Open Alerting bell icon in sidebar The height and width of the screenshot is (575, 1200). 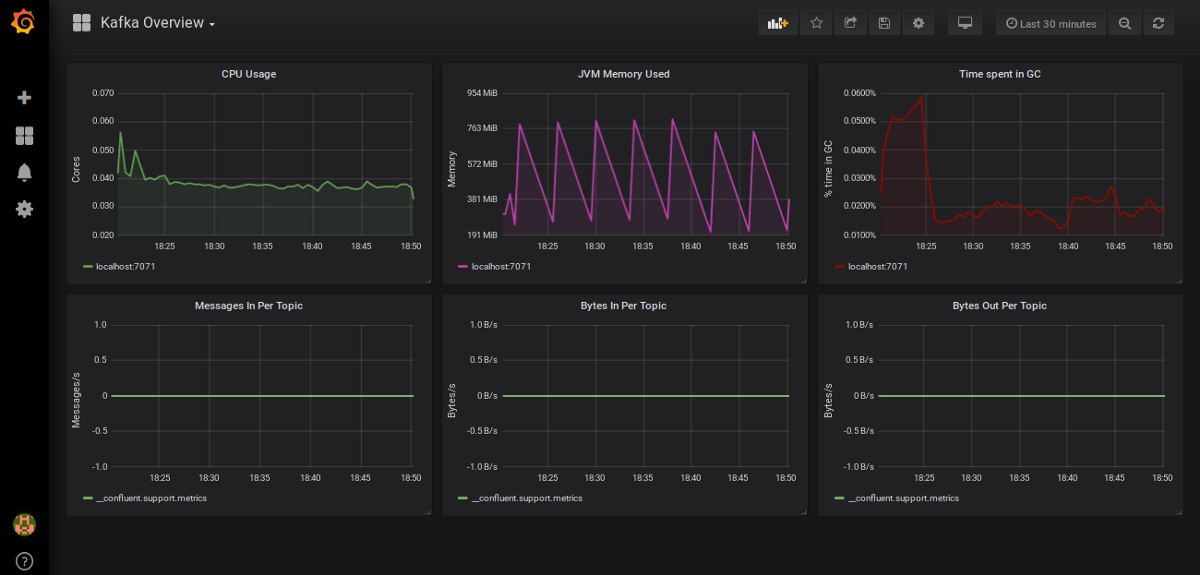tap(24, 172)
